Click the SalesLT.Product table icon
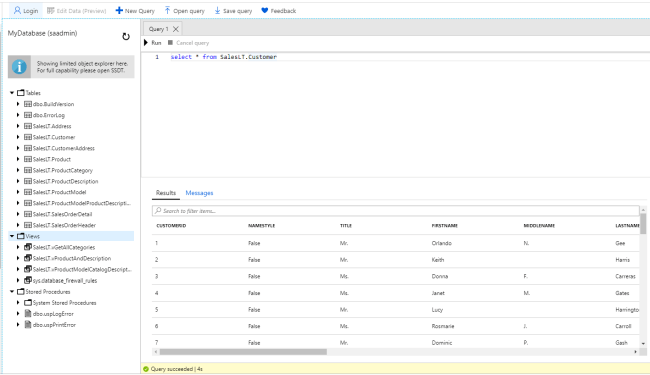 tap(28, 159)
